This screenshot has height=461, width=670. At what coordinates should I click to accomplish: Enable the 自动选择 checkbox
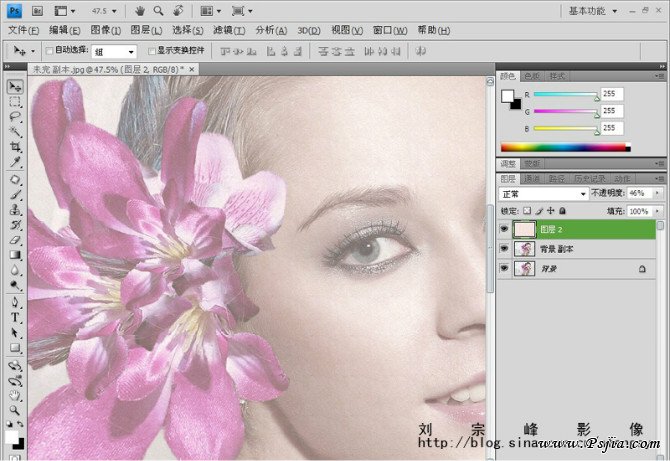[50, 50]
